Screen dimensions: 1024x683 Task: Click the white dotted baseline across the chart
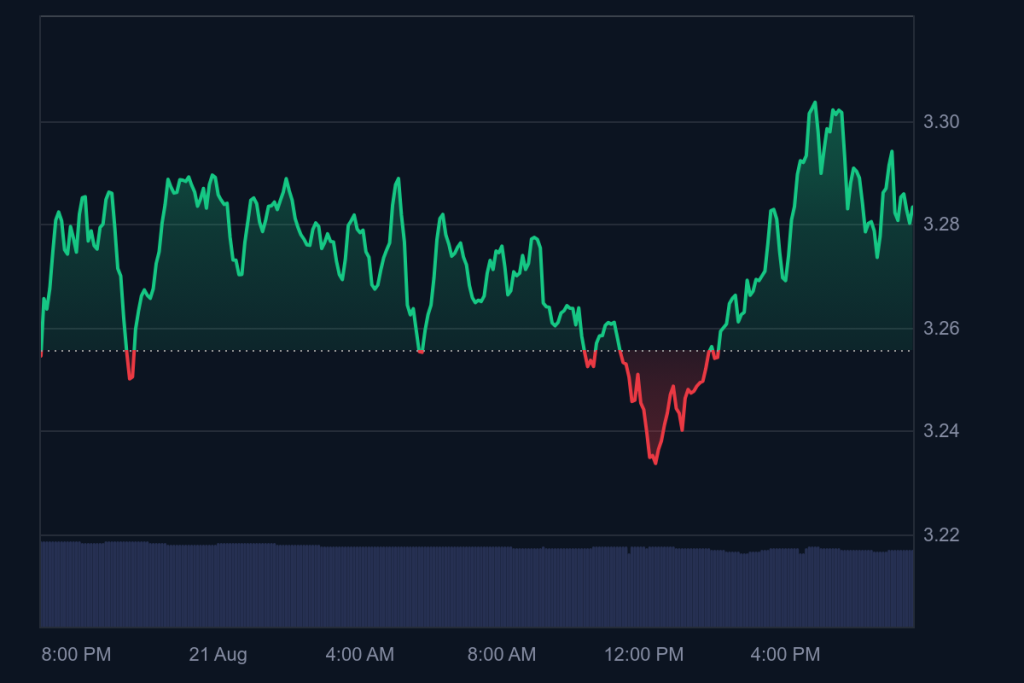coord(300,351)
